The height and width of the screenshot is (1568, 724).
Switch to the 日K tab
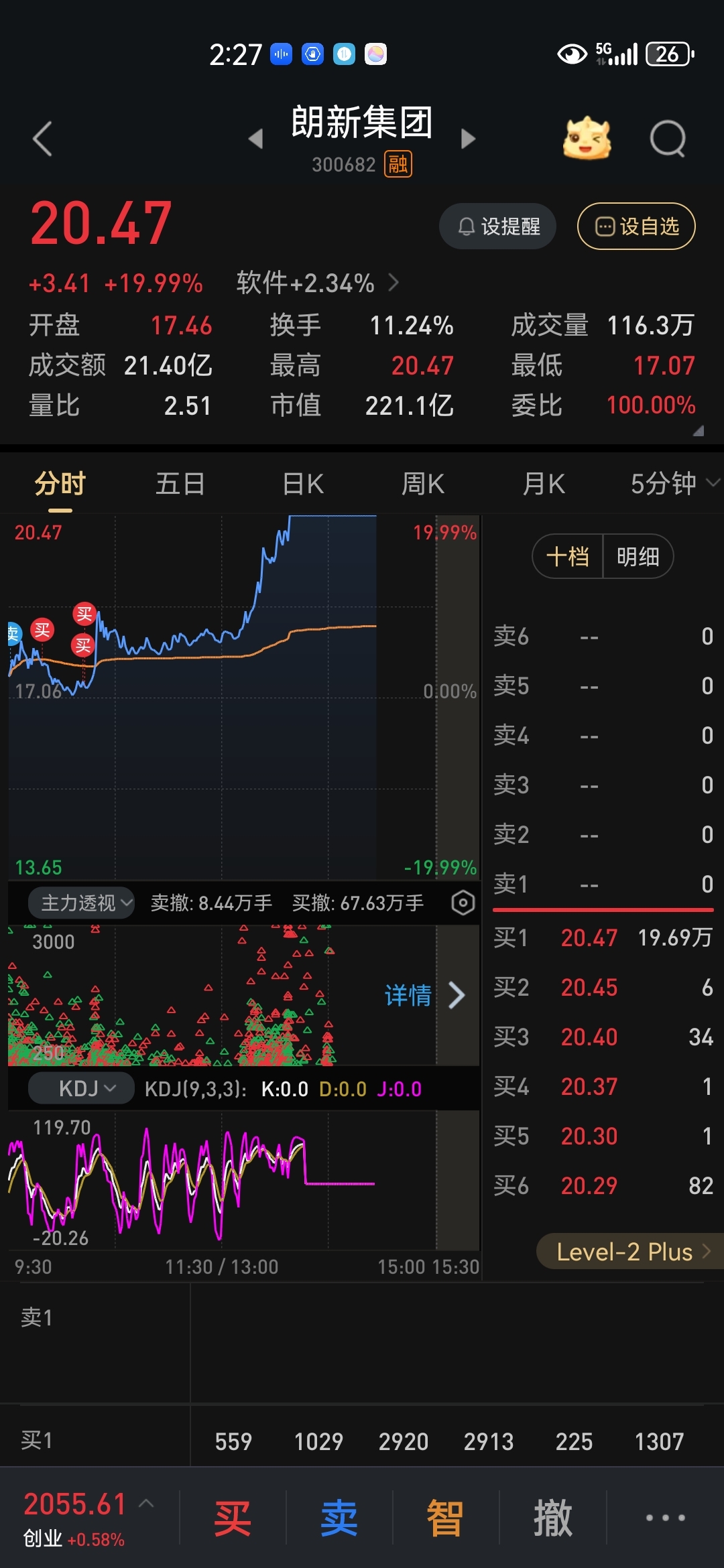click(303, 484)
